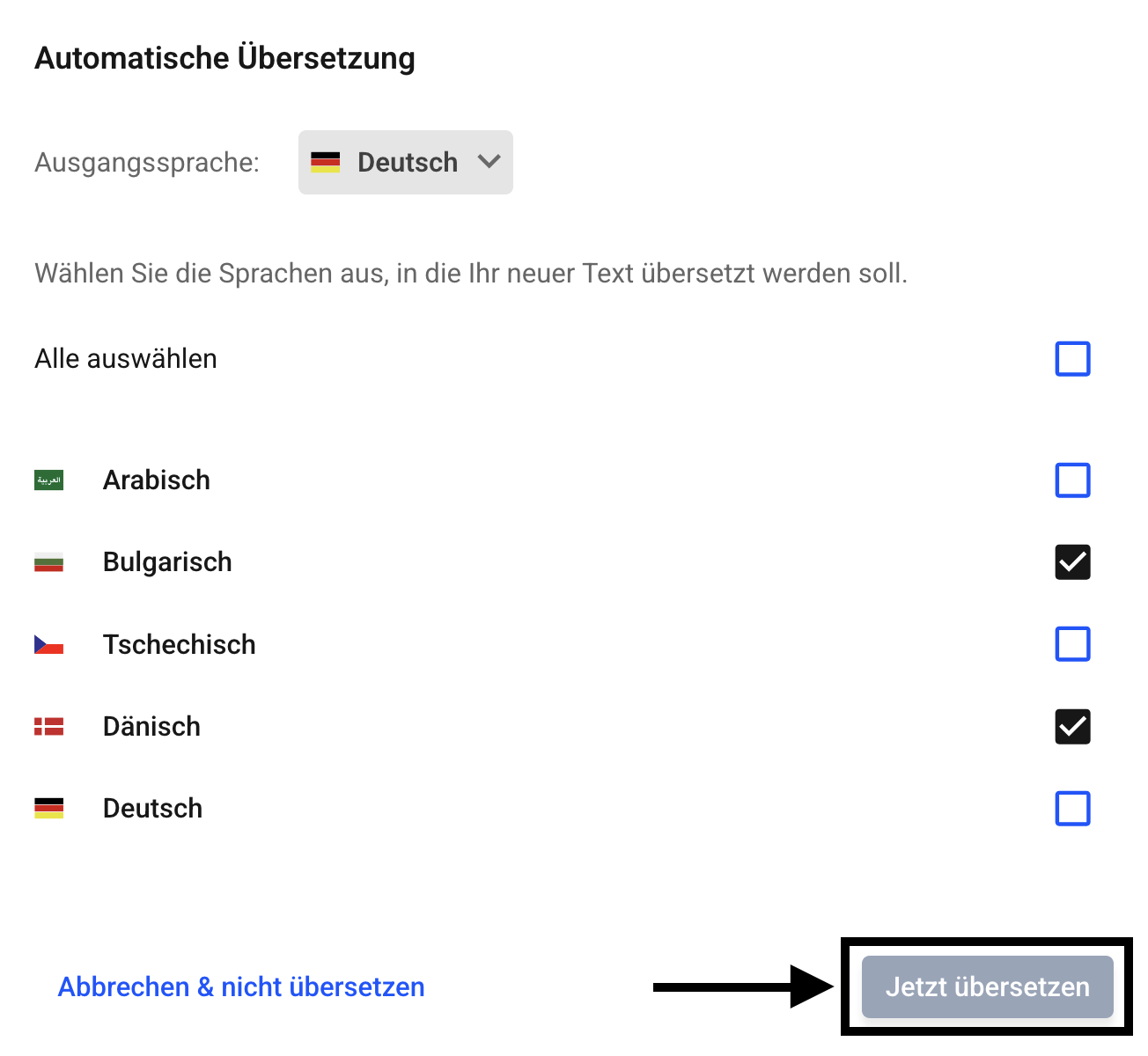
Task: Tick the Tschechisch checkbox
Action: [x=1072, y=644]
